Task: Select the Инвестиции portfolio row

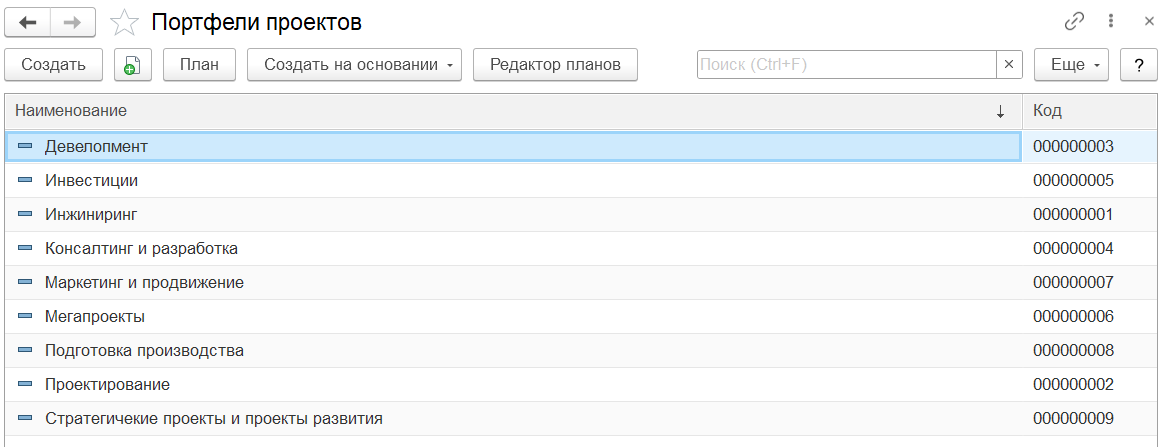Action: 91,181
